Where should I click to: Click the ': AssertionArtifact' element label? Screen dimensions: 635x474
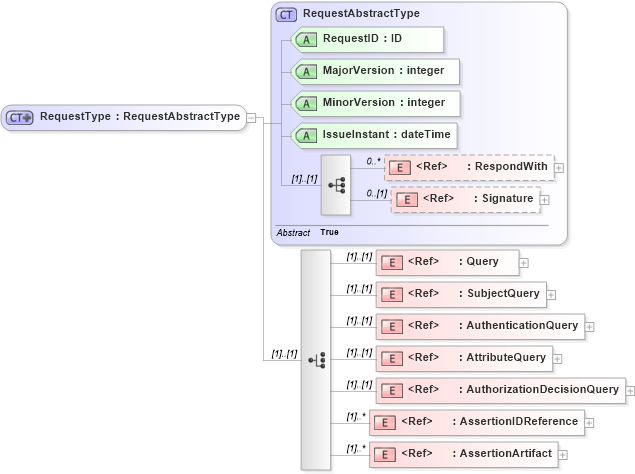coord(502,453)
